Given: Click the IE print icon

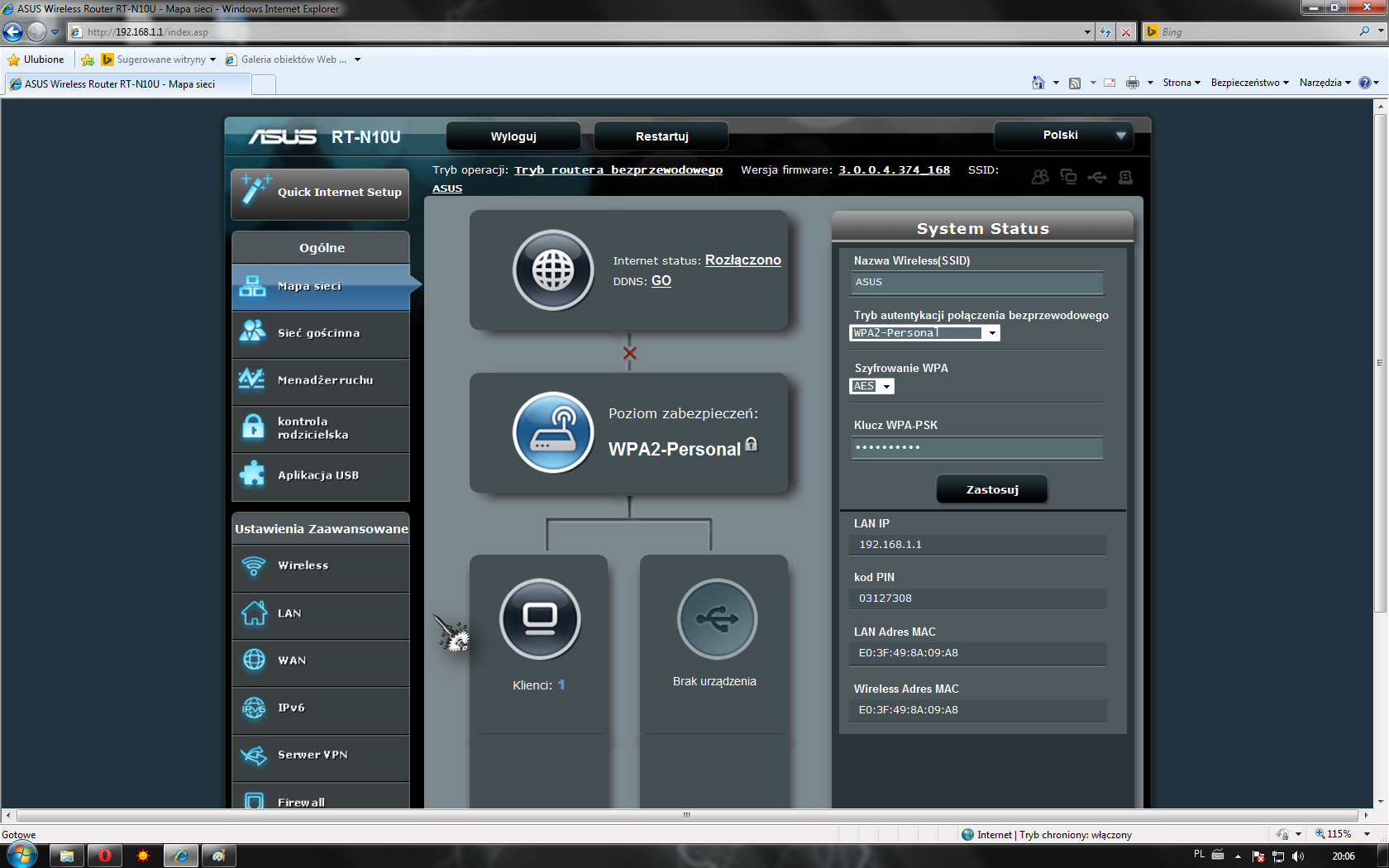Looking at the screenshot, I should [x=1133, y=83].
